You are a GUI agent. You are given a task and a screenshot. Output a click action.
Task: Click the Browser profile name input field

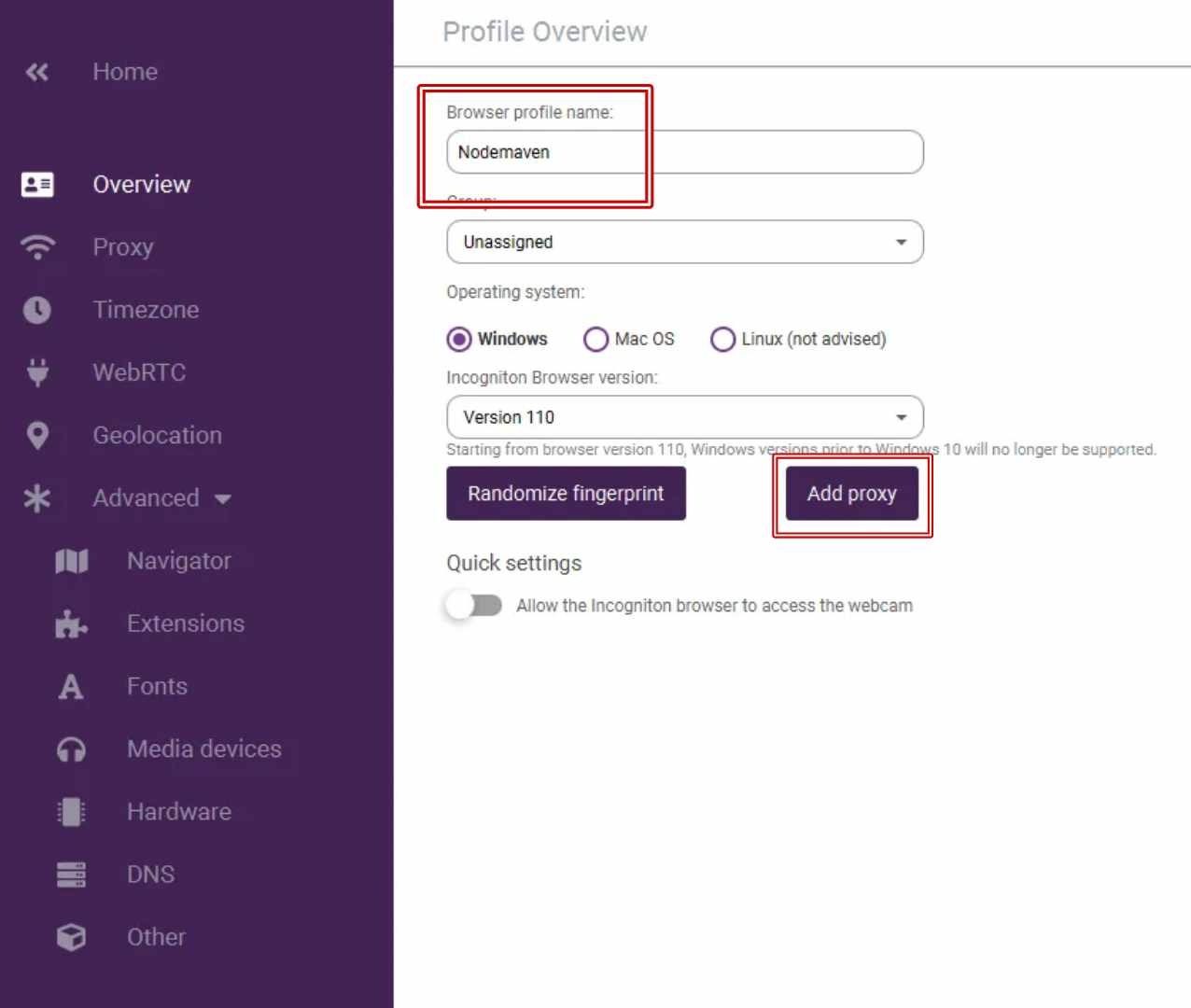coord(684,152)
